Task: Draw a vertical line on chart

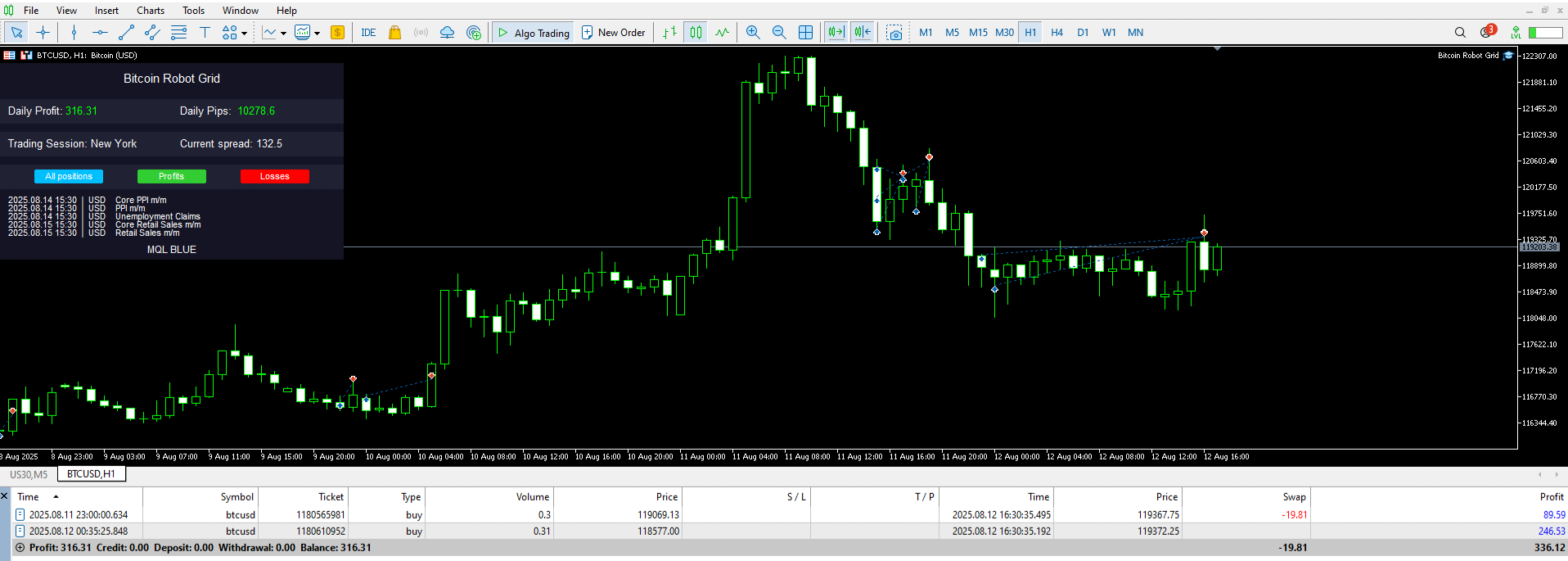Action: (x=74, y=33)
